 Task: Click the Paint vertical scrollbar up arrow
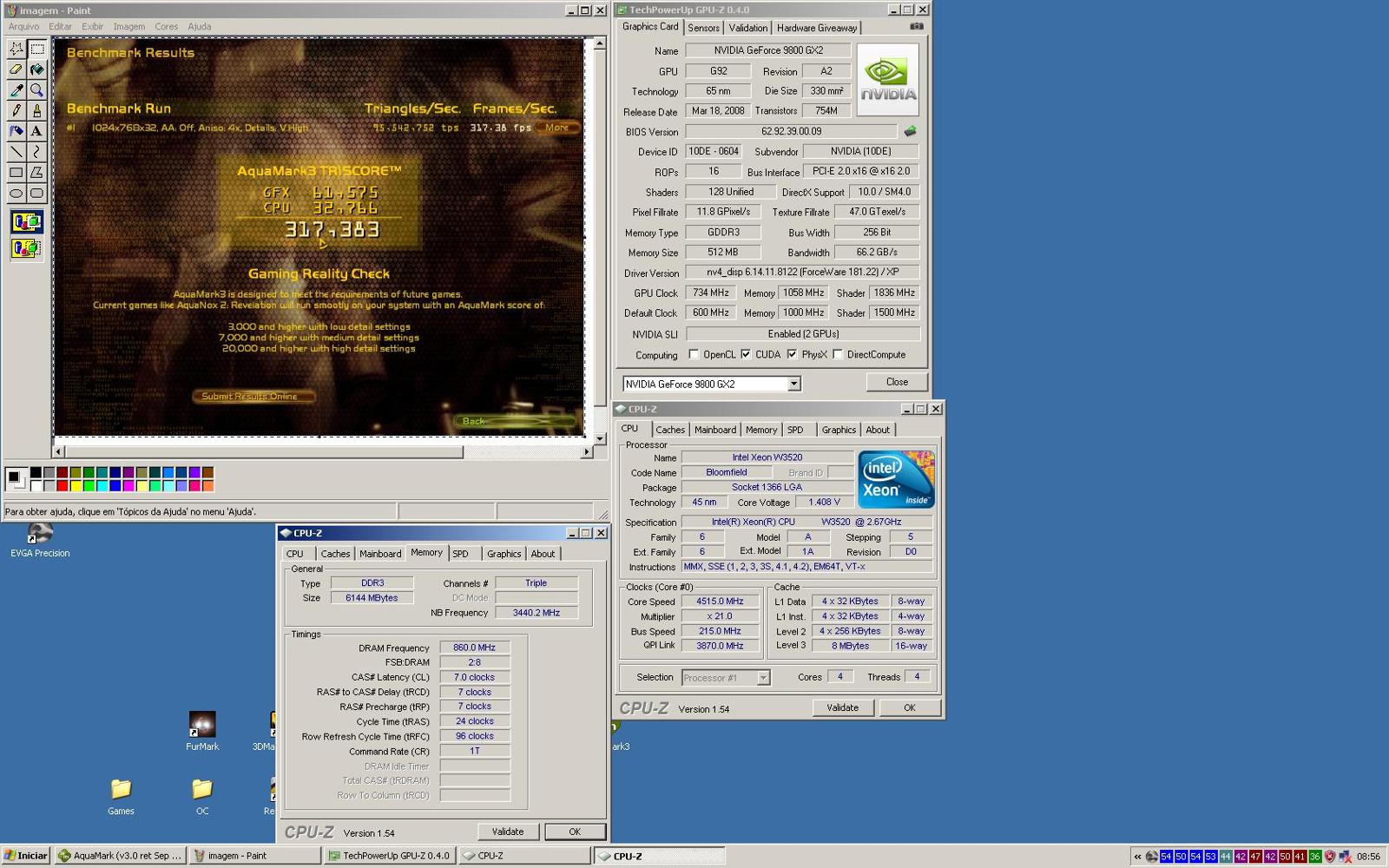pos(599,43)
